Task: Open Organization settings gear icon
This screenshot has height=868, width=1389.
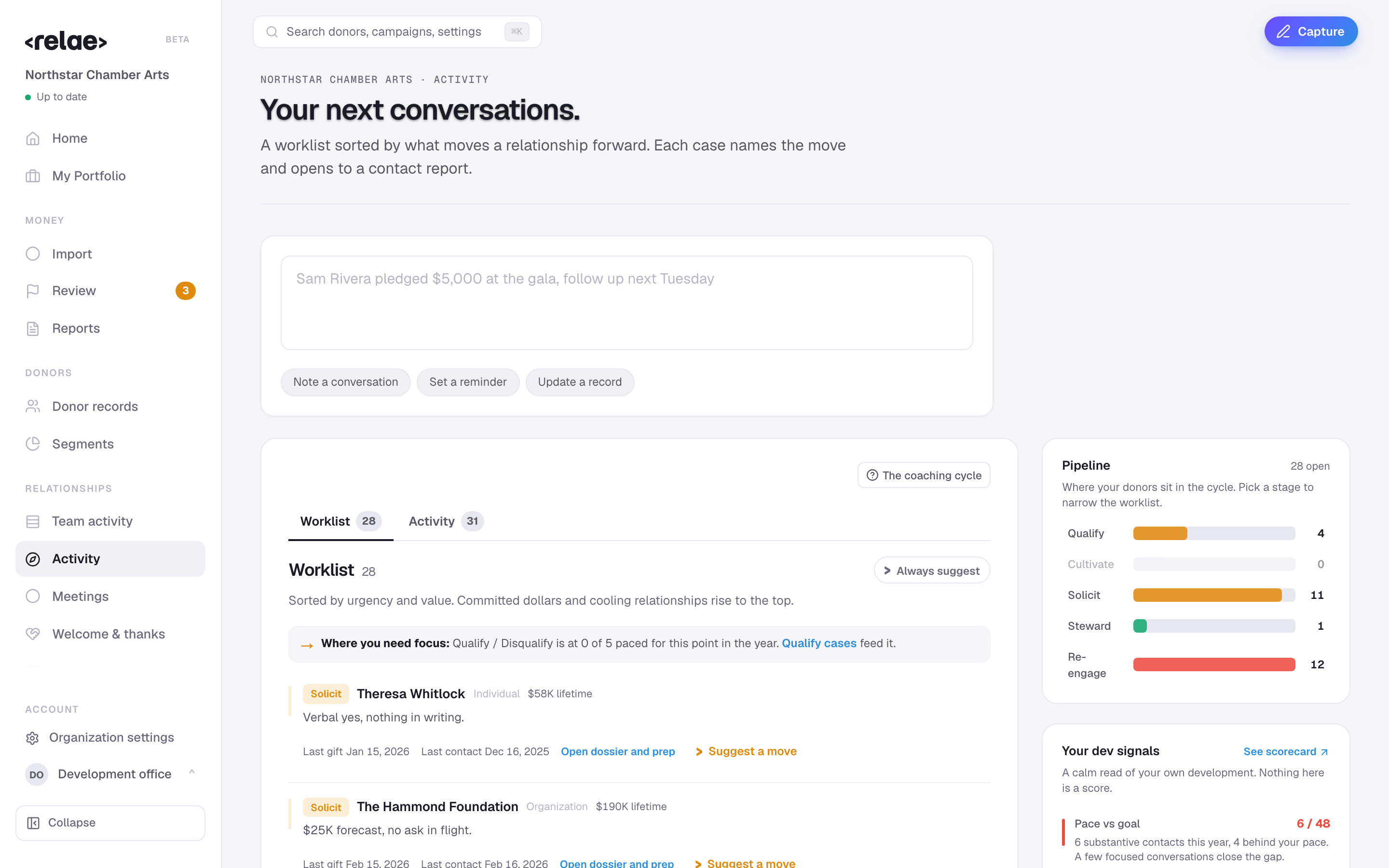Action: [33, 738]
